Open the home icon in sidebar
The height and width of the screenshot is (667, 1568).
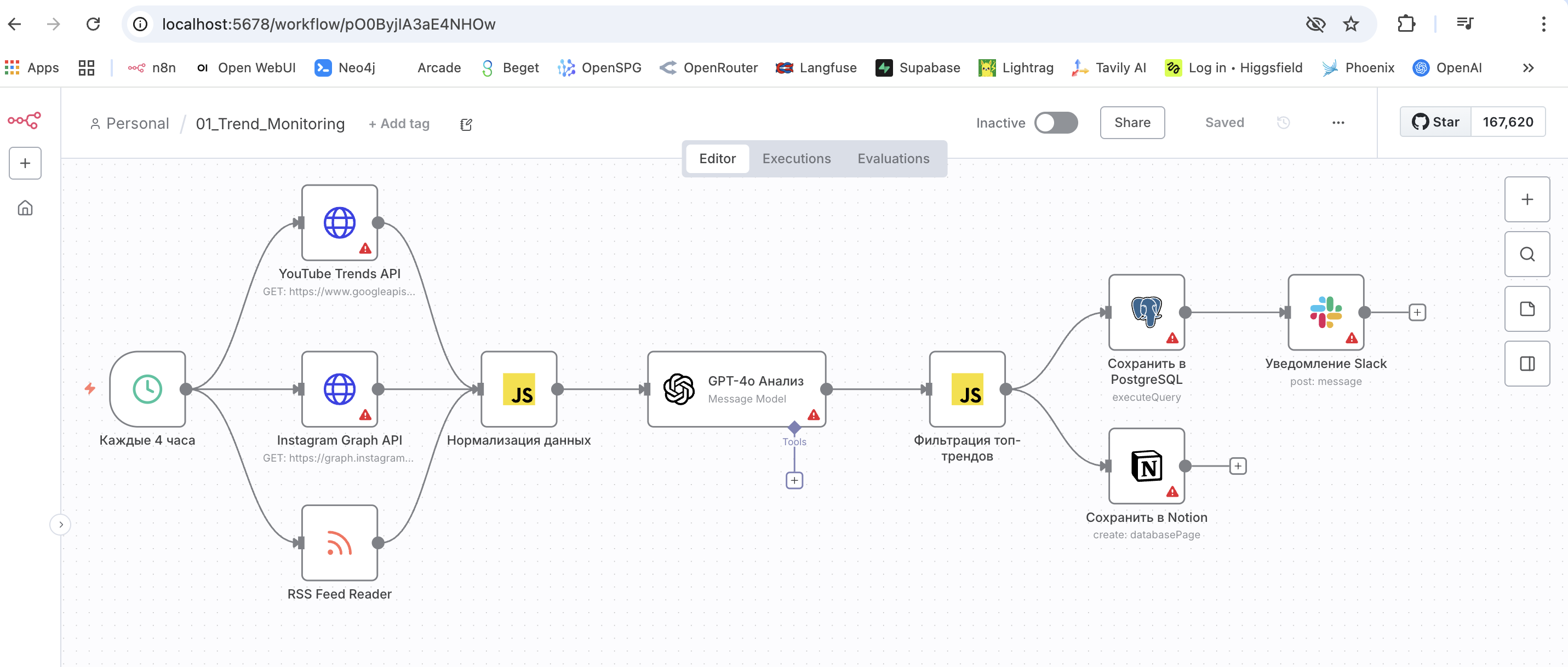click(x=25, y=208)
